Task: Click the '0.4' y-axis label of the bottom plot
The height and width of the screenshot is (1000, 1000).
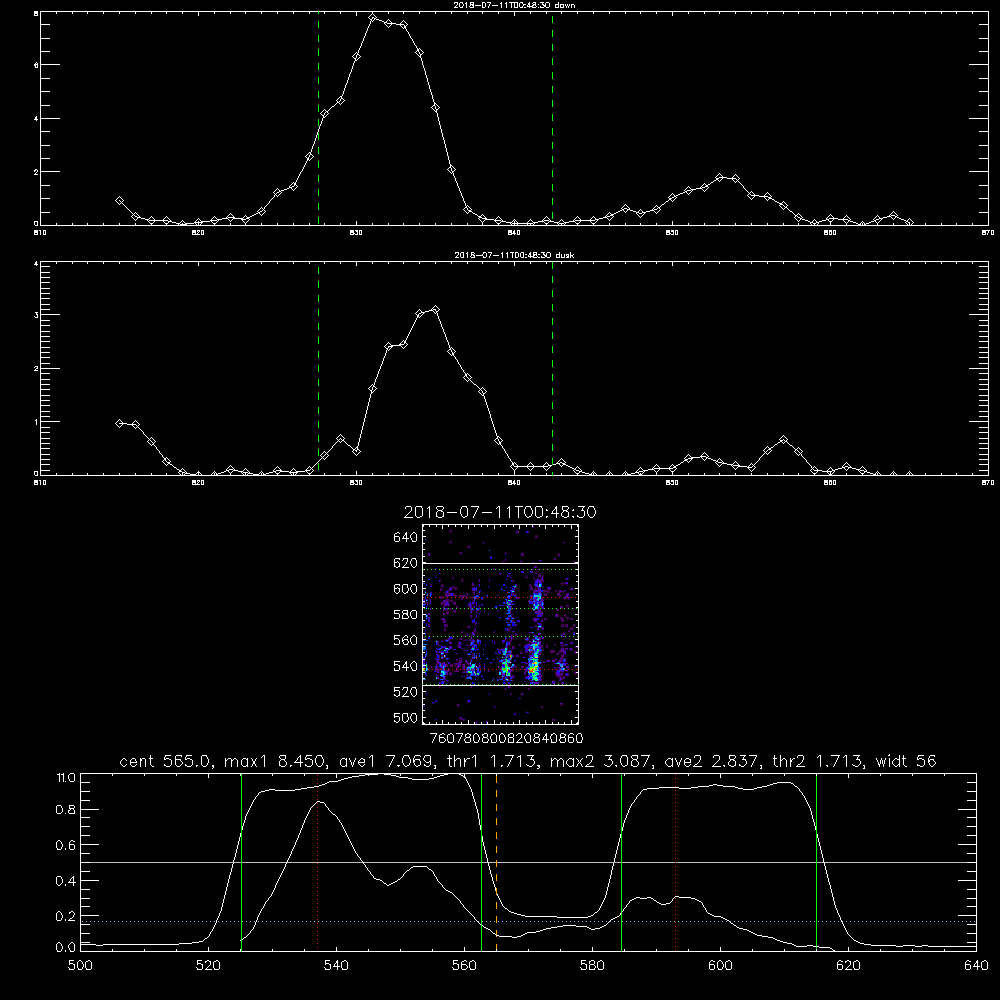Action: coord(66,881)
